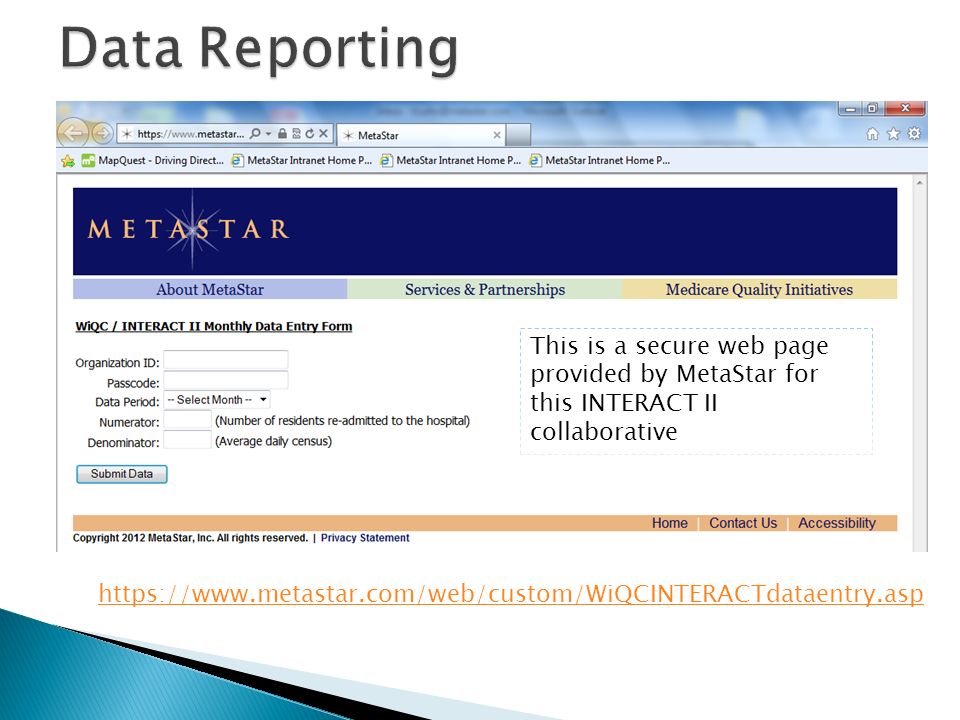Open MapQuest - Driving Directions favorite
The height and width of the screenshot is (720, 960).
click(153, 160)
